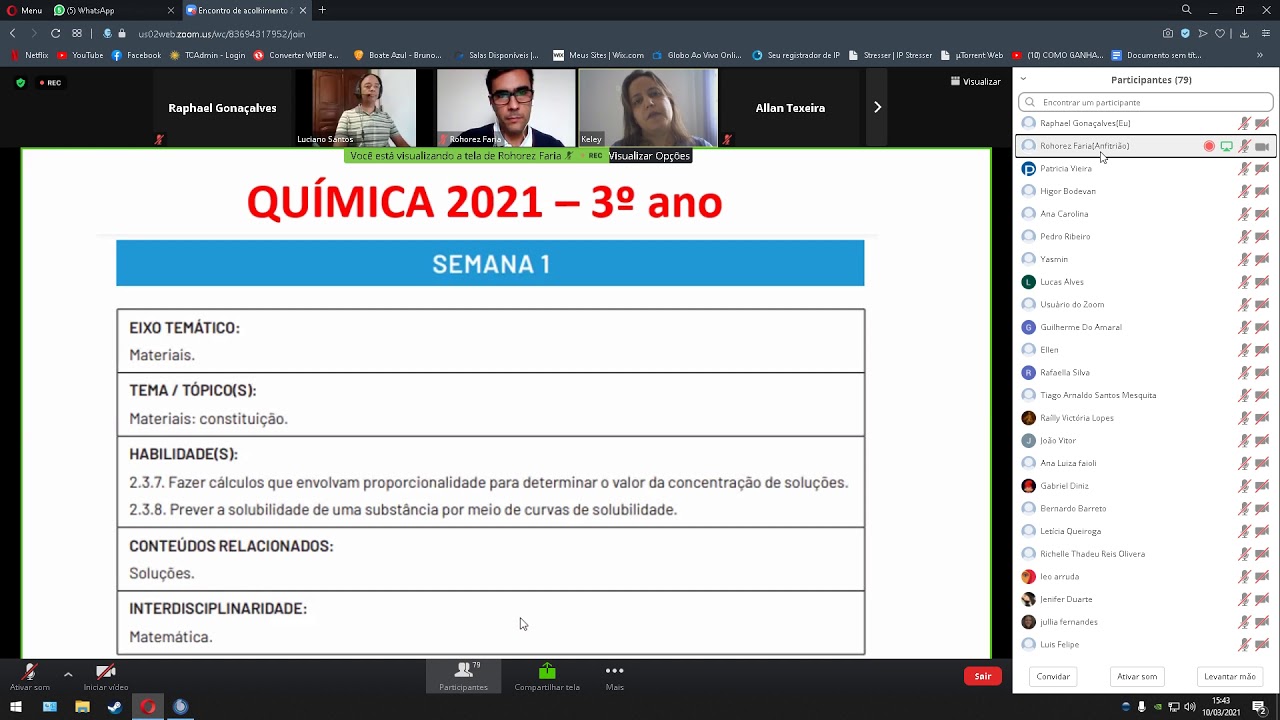
Task: Open the TCAdmin - Login bookmark
Action: [x=207, y=55]
